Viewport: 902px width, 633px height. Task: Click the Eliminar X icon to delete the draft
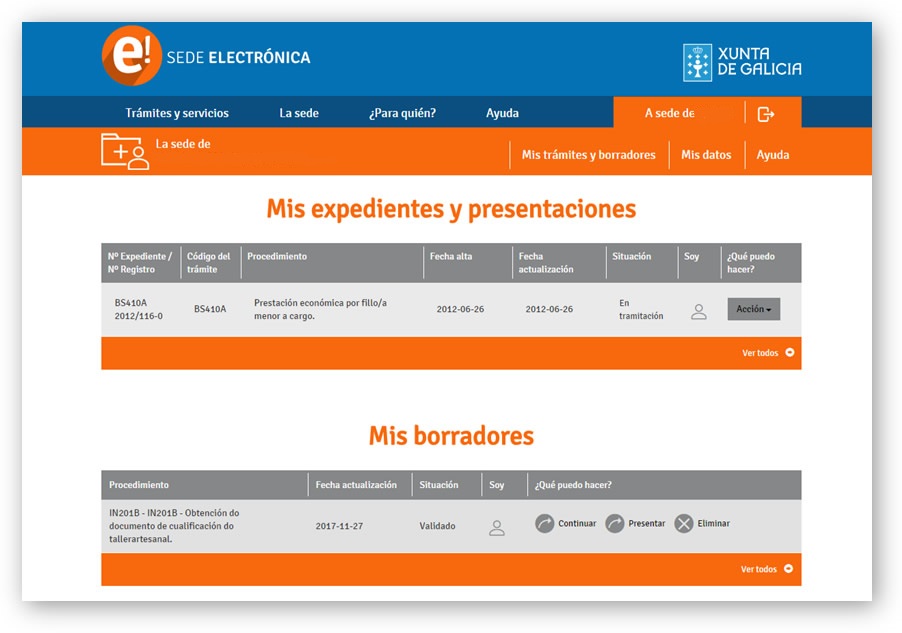[x=685, y=522]
